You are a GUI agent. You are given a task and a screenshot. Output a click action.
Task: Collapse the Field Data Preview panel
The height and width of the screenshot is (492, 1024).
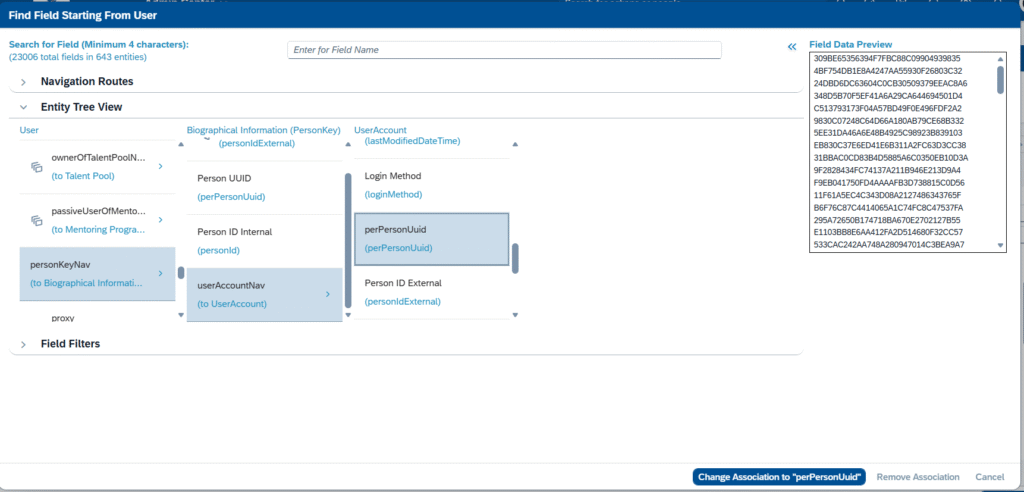tap(791, 46)
